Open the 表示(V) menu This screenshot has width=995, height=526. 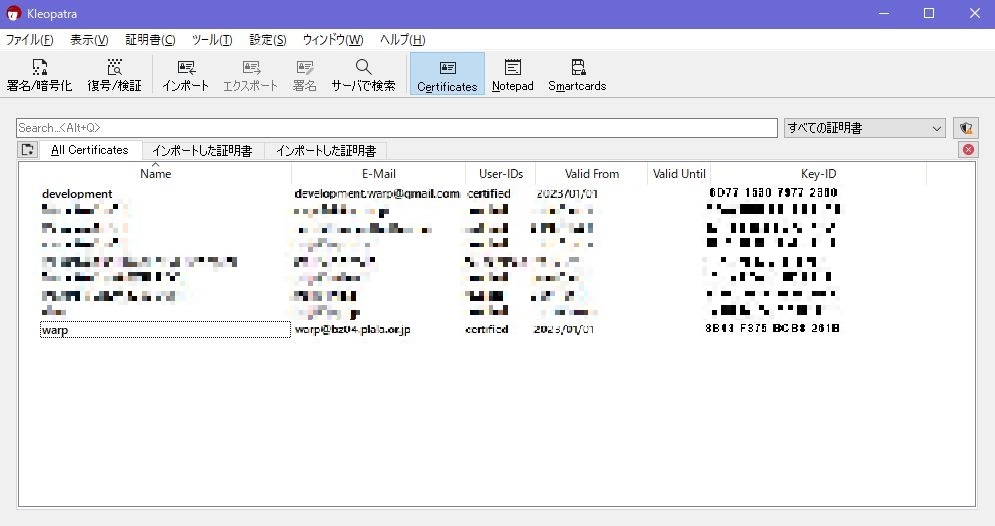pyautogui.click(x=89, y=40)
